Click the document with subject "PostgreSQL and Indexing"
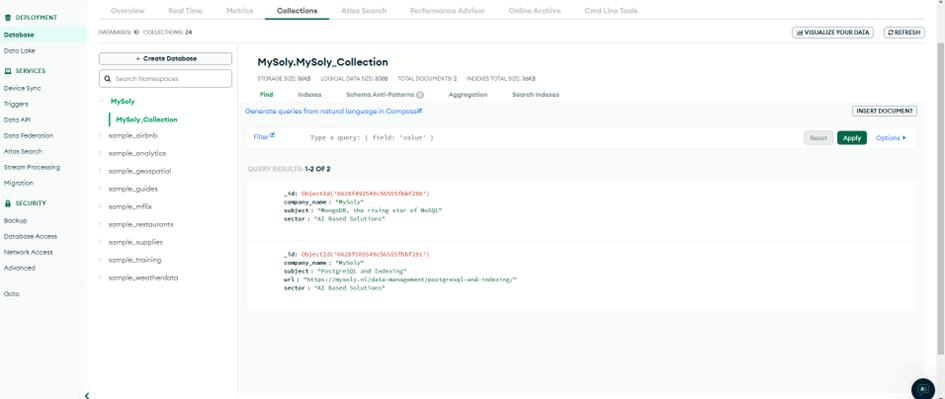This screenshot has height=399, width=945. 580,275
